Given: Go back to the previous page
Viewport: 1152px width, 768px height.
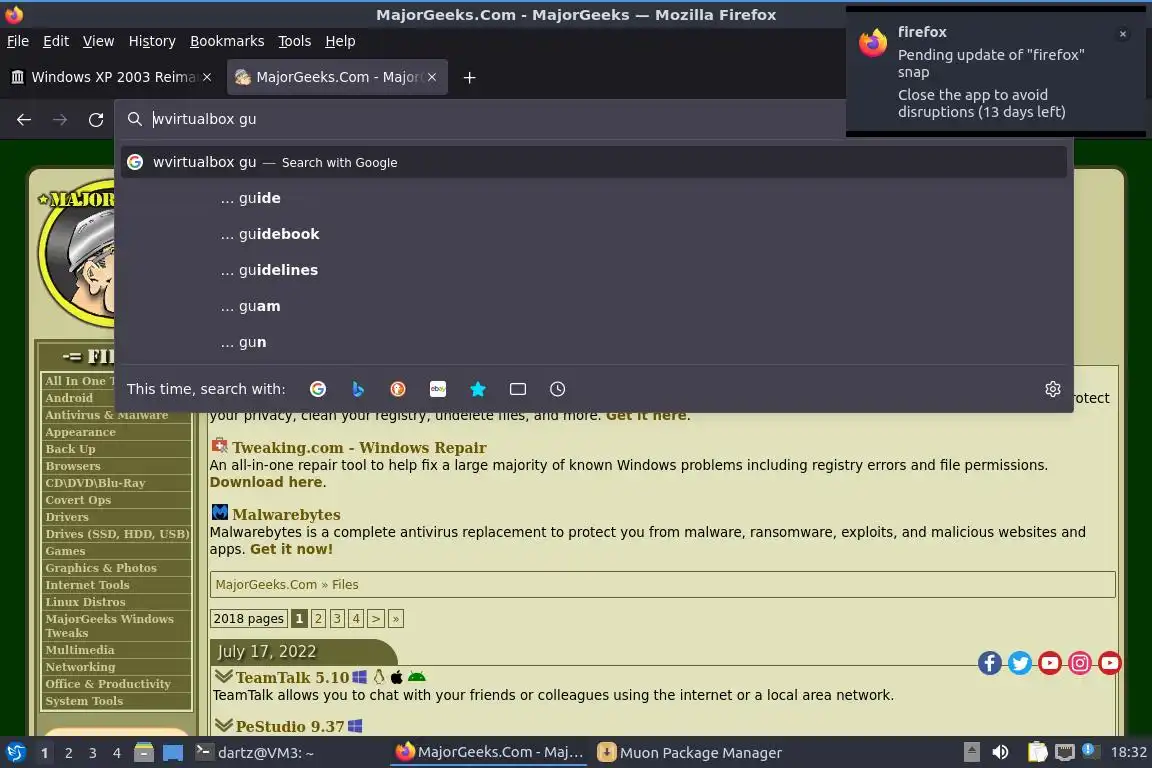Looking at the screenshot, I should coord(24,119).
